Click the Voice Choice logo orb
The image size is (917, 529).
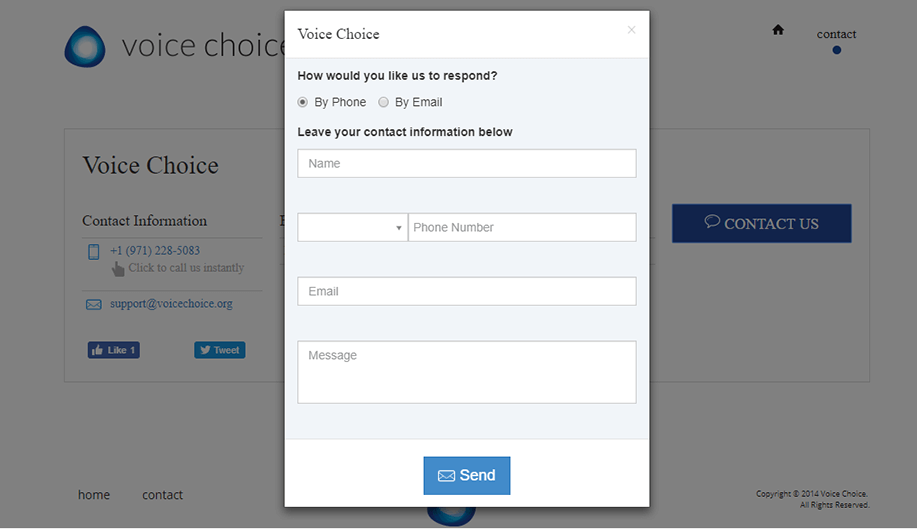pyautogui.click(x=85, y=46)
